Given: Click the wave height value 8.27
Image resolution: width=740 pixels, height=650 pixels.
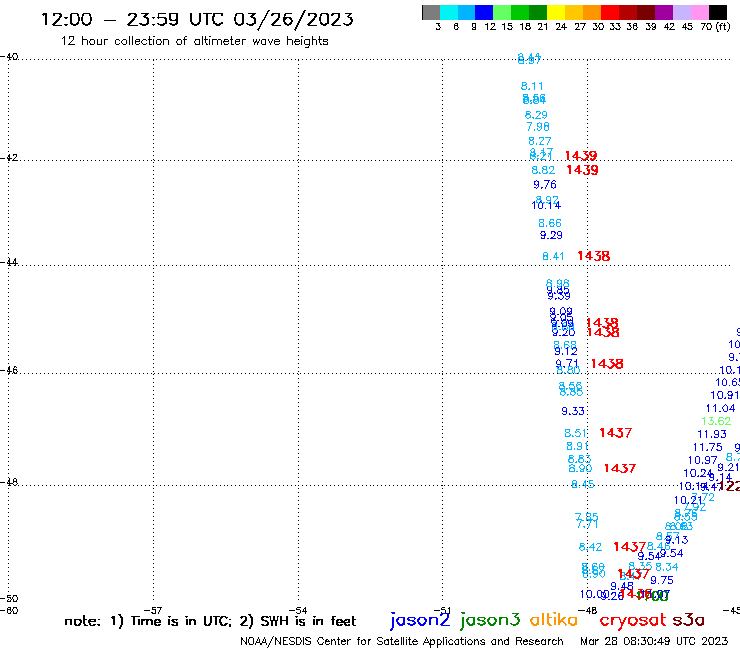Looking at the screenshot, I should (540, 141).
